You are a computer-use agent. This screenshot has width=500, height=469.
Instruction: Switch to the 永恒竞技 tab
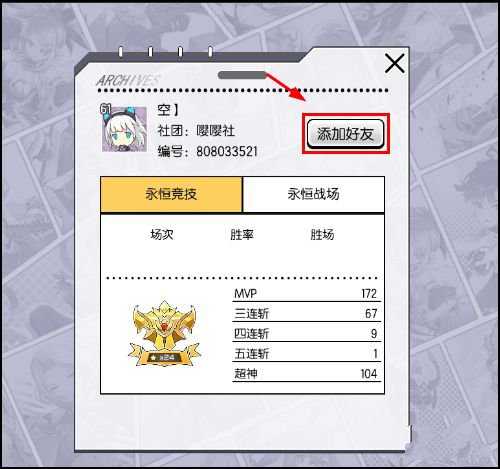(171, 194)
